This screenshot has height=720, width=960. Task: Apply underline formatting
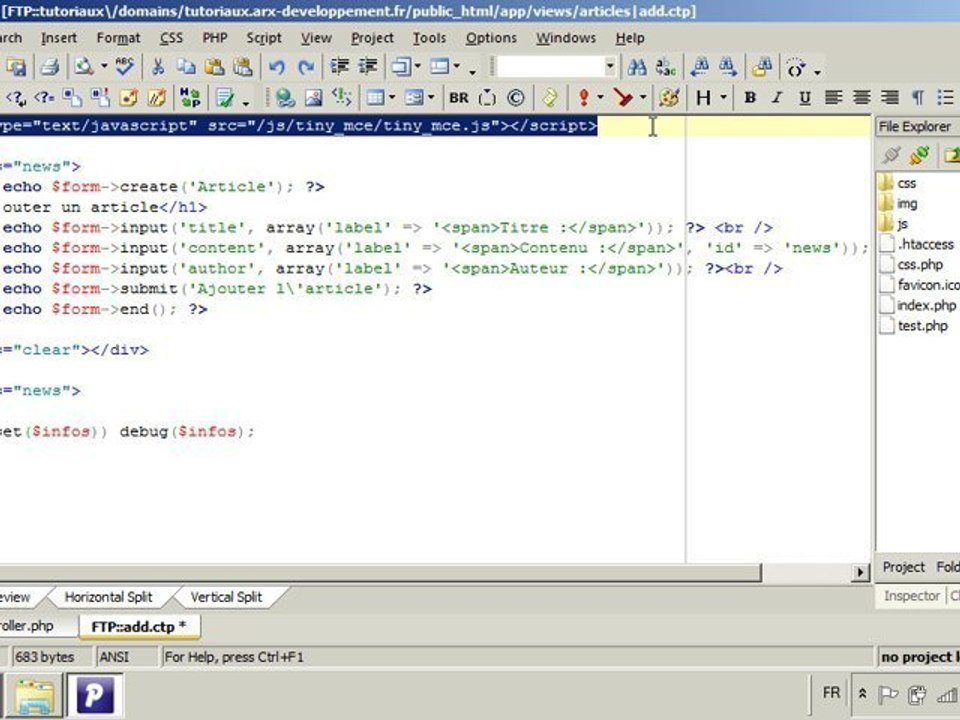pyautogui.click(x=805, y=97)
